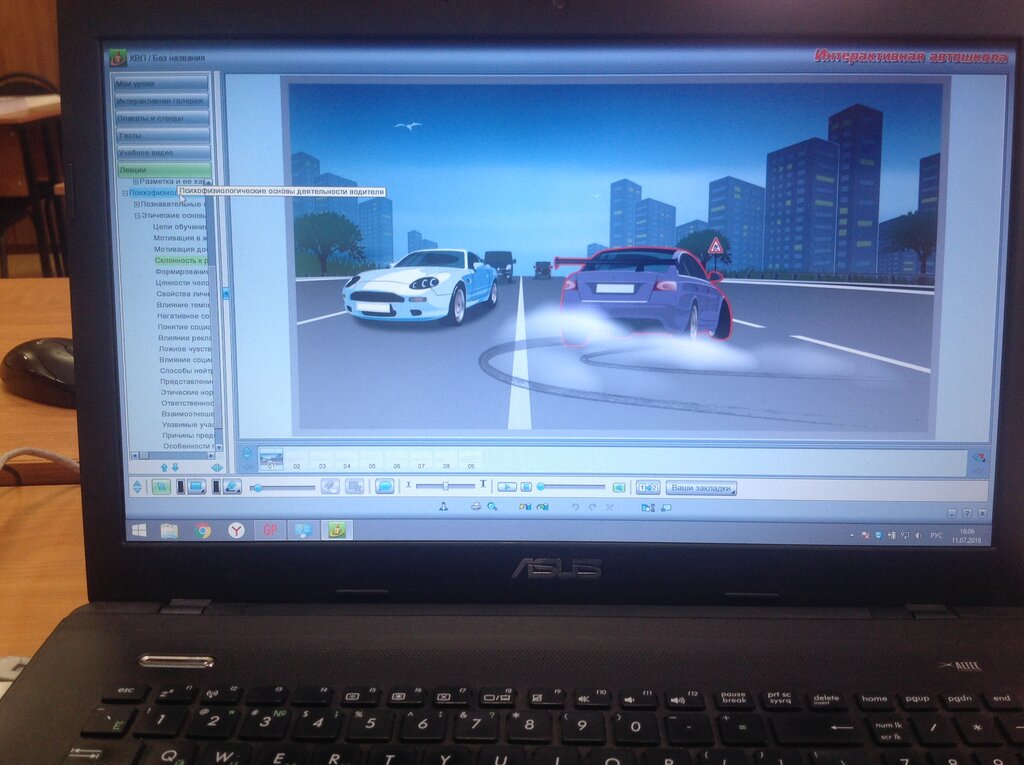Select the highlighted 'Склонность к р...' item
1024x765 pixels.
pos(182,260)
